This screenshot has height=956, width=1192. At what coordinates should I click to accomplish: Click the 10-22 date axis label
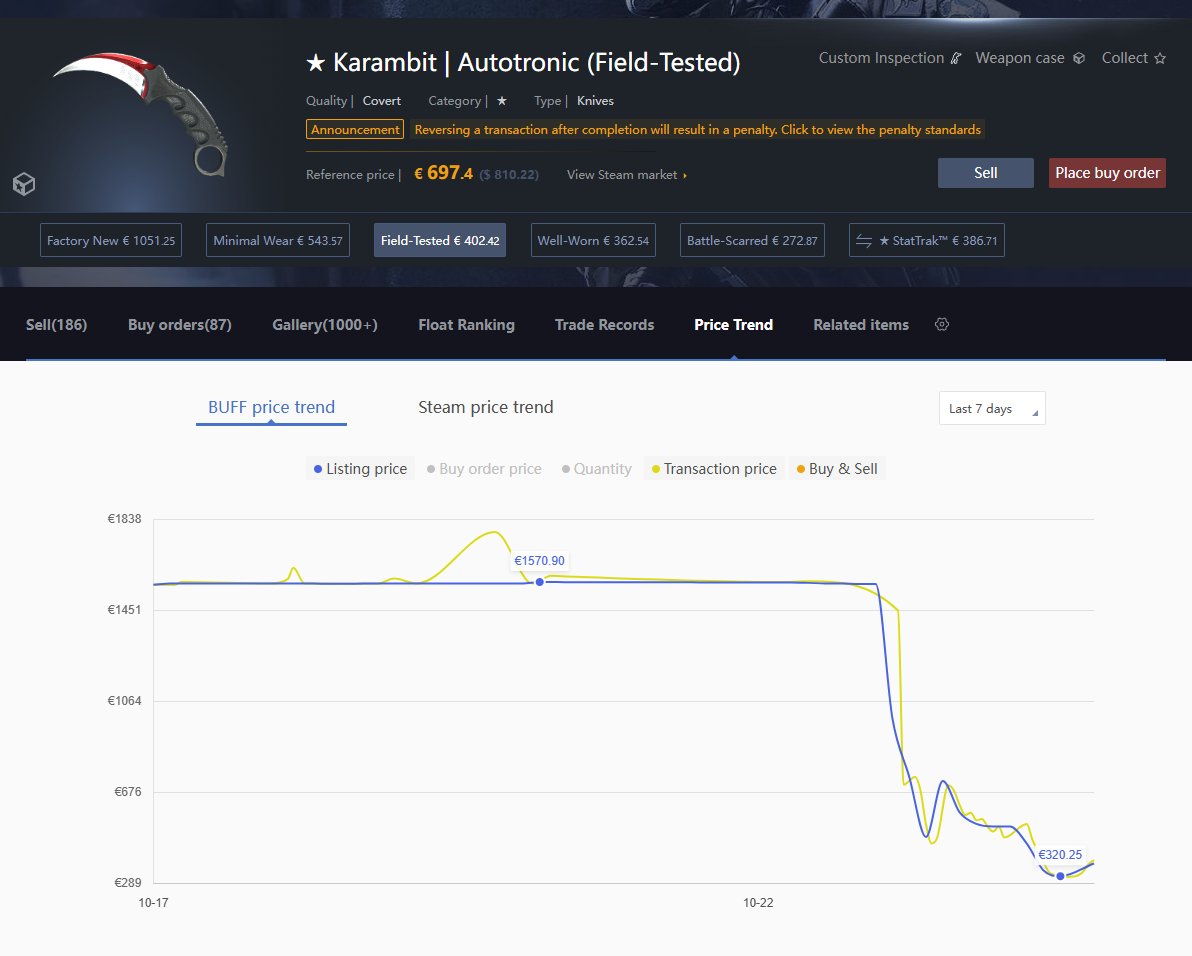click(x=758, y=903)
